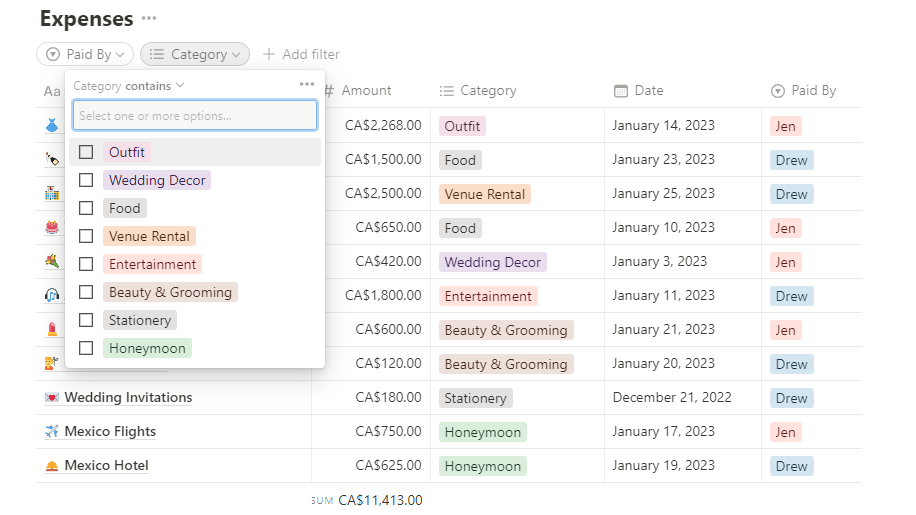Tick the Food option checkbox
This screenshot has width=916, height=515.
click(x=86, y=208)
